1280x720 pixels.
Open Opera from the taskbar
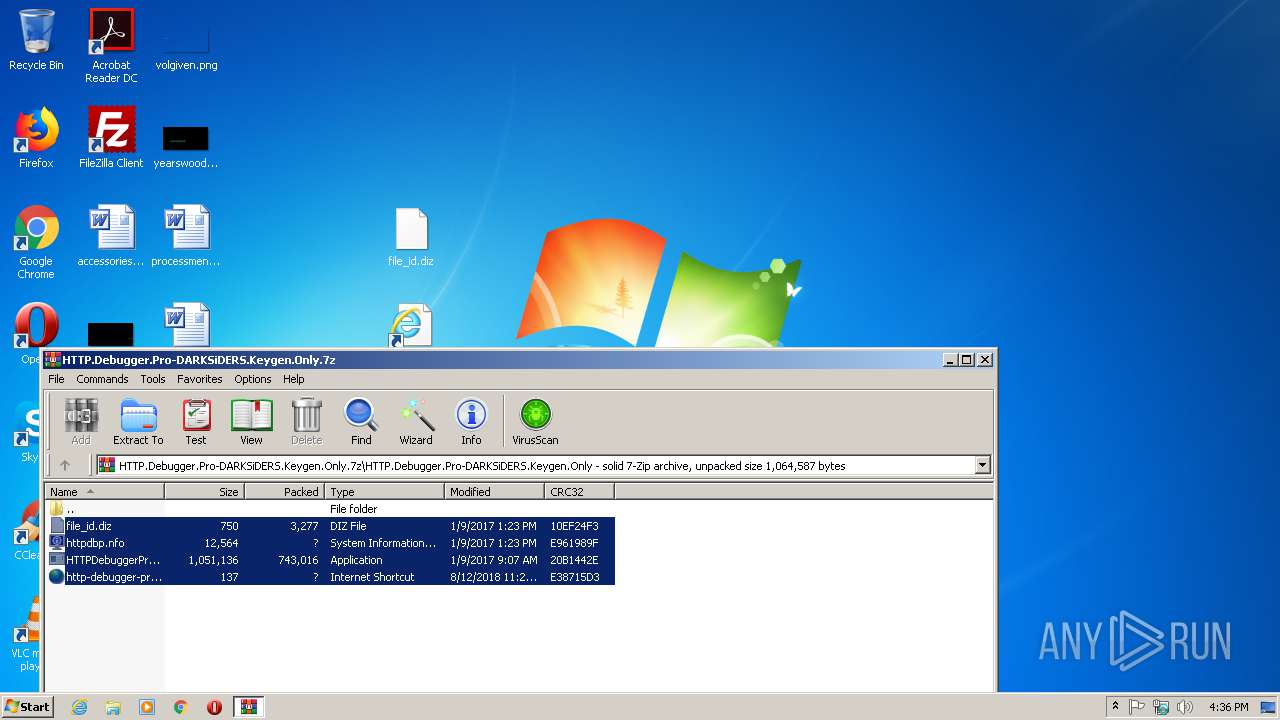coord(214,707)
